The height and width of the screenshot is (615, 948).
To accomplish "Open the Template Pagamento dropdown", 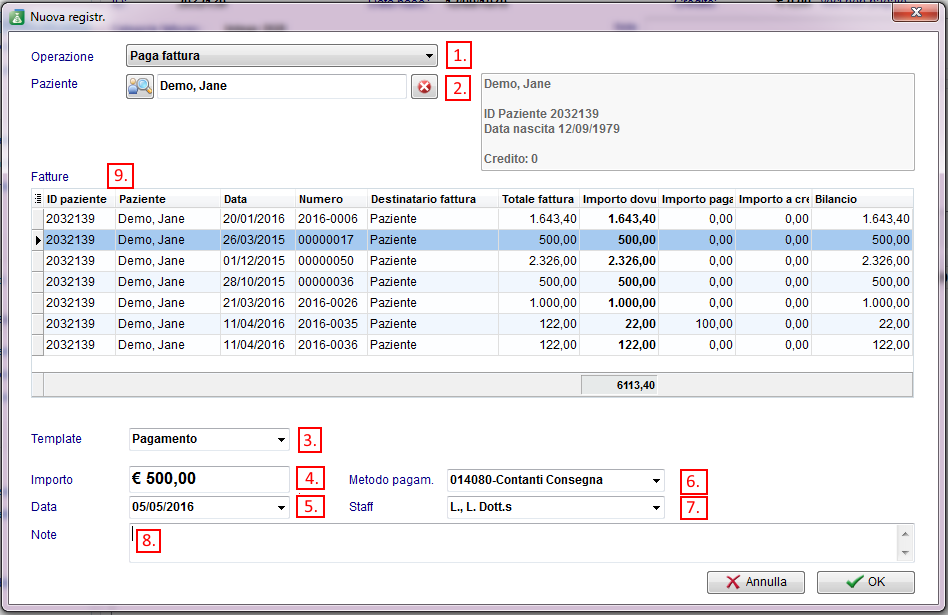I will tap(281, 440).
